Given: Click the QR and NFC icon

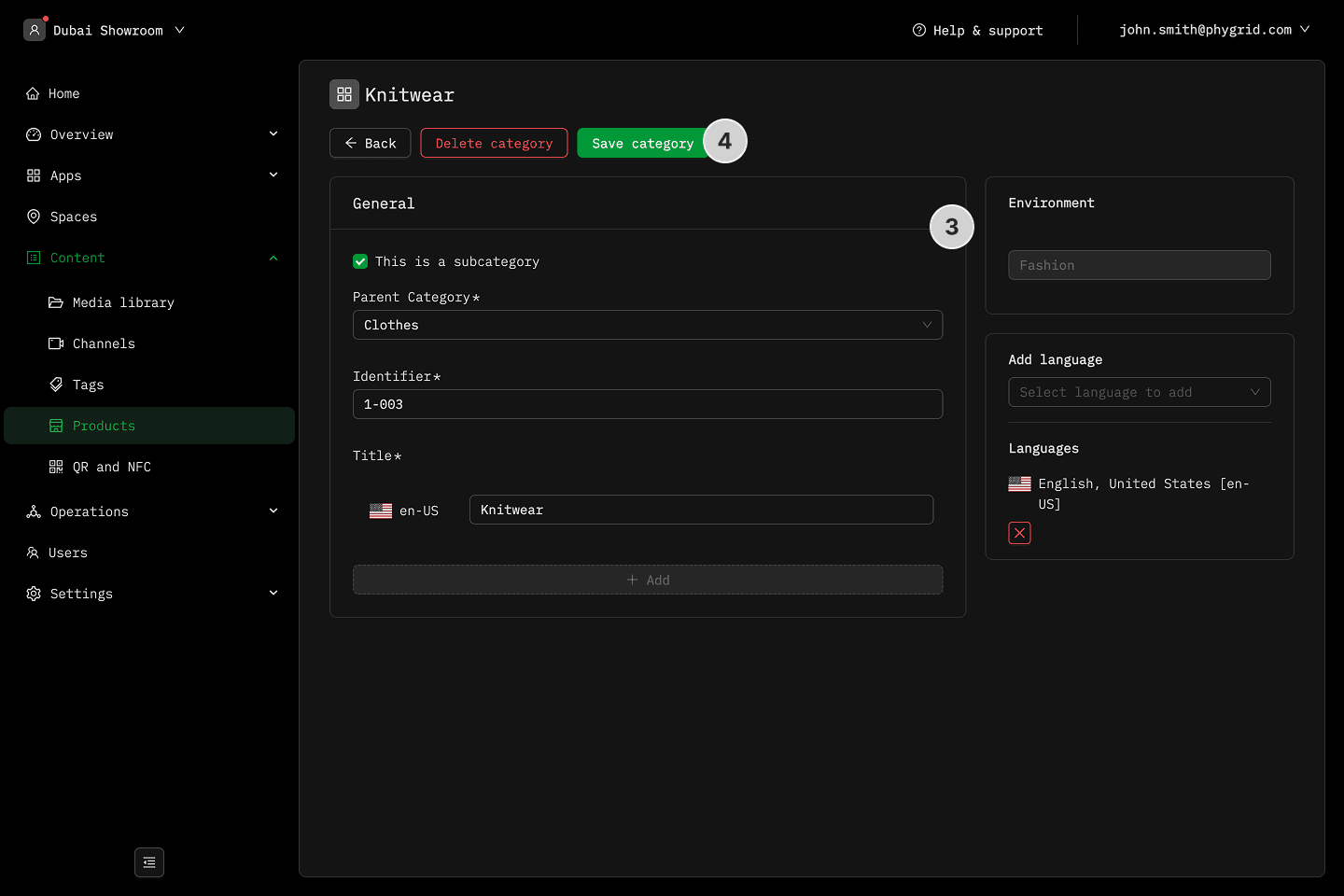Looking at the screenshot, I should (x=56, y=467).
